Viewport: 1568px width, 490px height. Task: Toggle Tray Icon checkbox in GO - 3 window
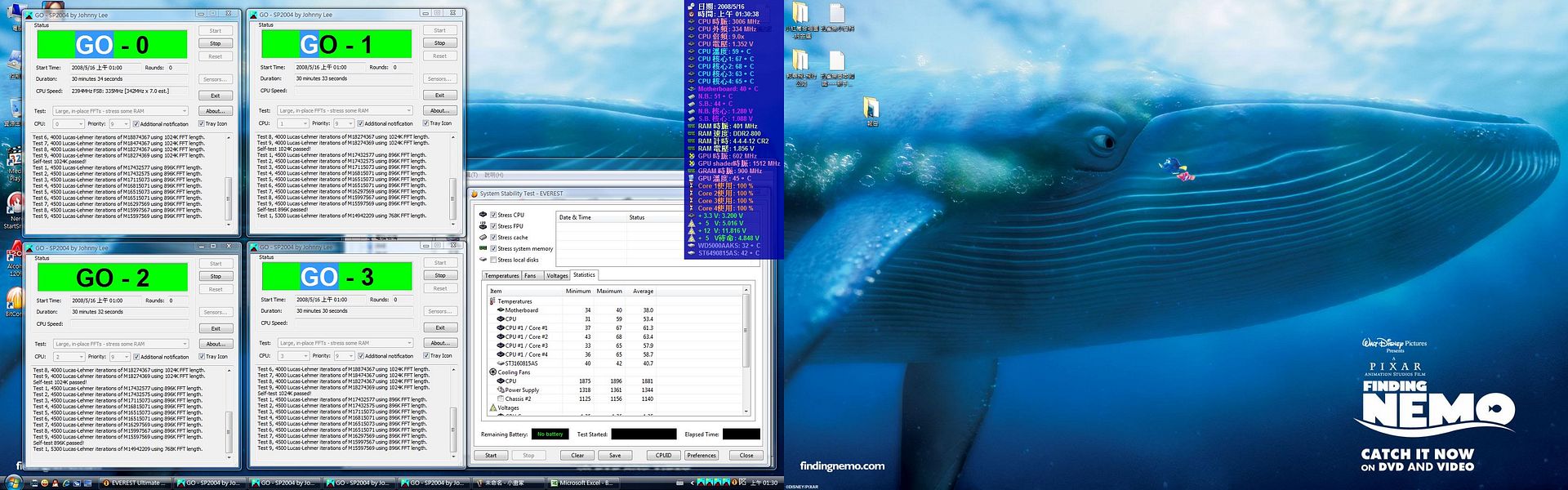[x=425, y=355]
